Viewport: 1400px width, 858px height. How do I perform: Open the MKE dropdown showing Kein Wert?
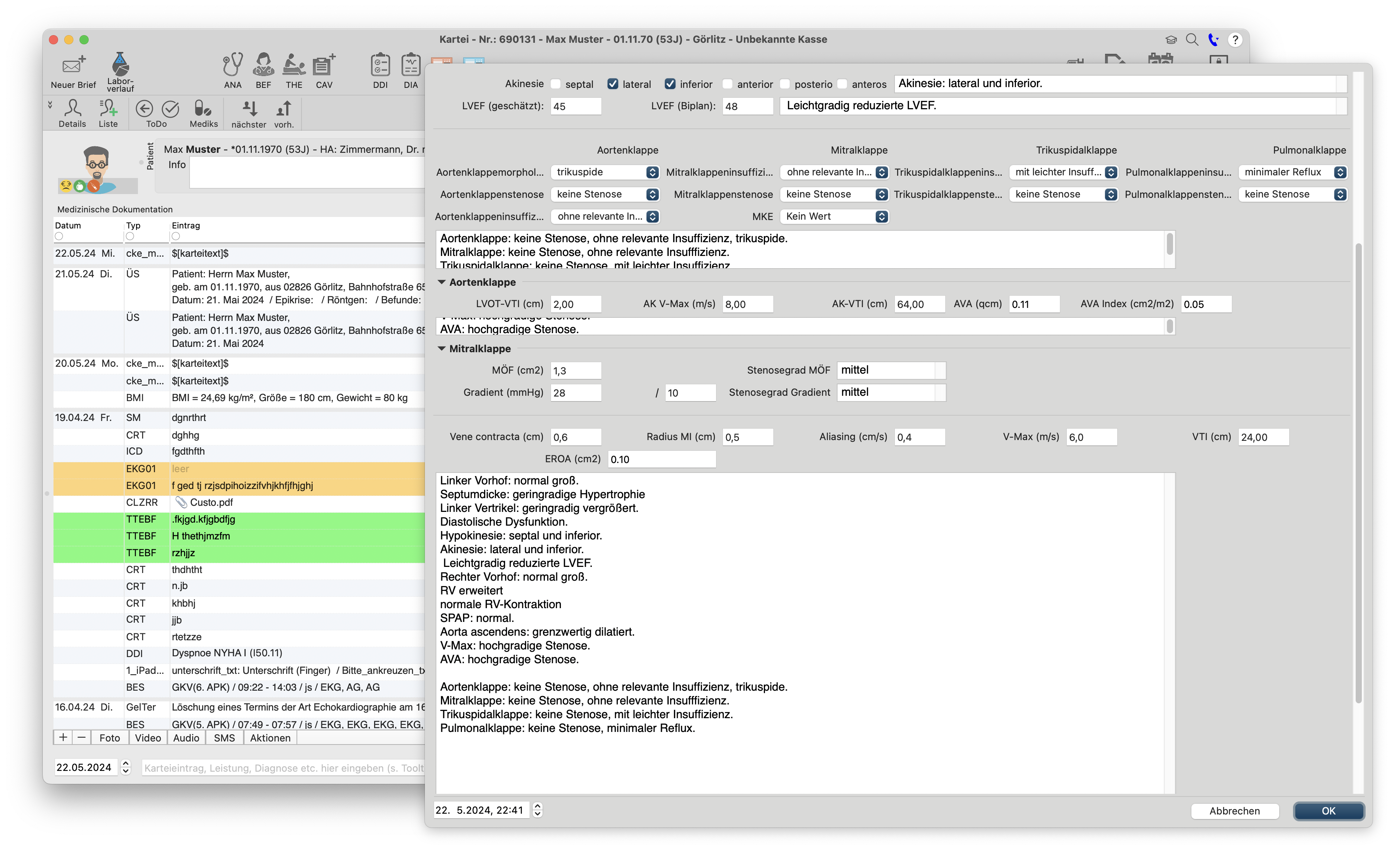[x=834, y=217]
